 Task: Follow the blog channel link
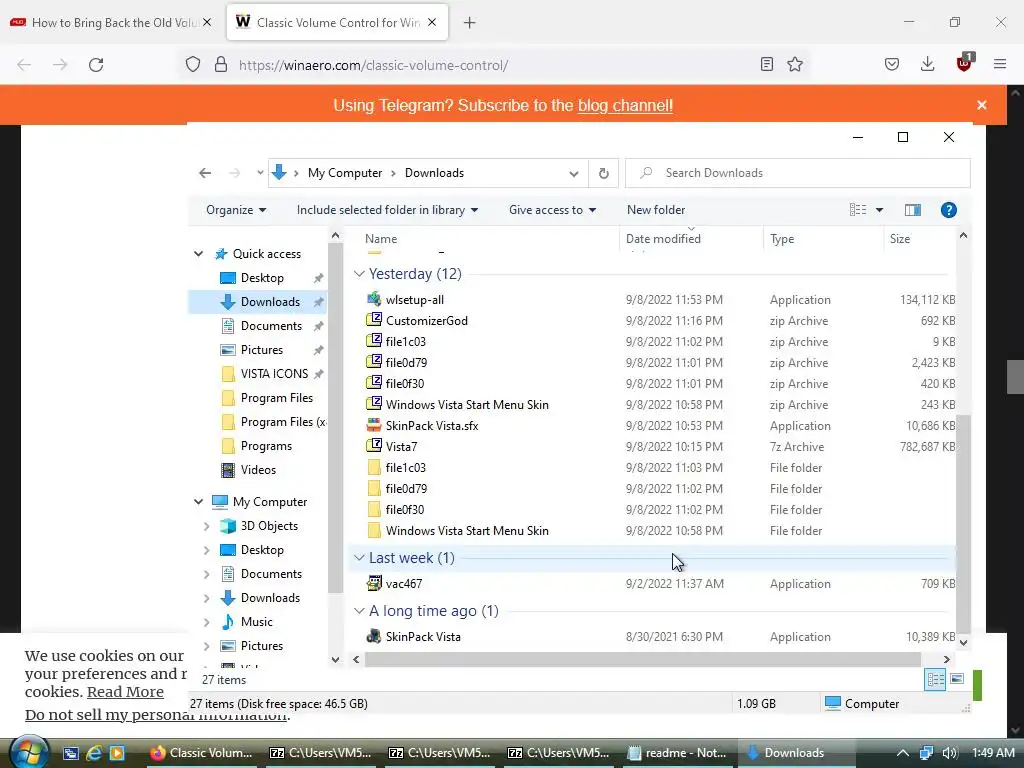[x=625, y=105]
